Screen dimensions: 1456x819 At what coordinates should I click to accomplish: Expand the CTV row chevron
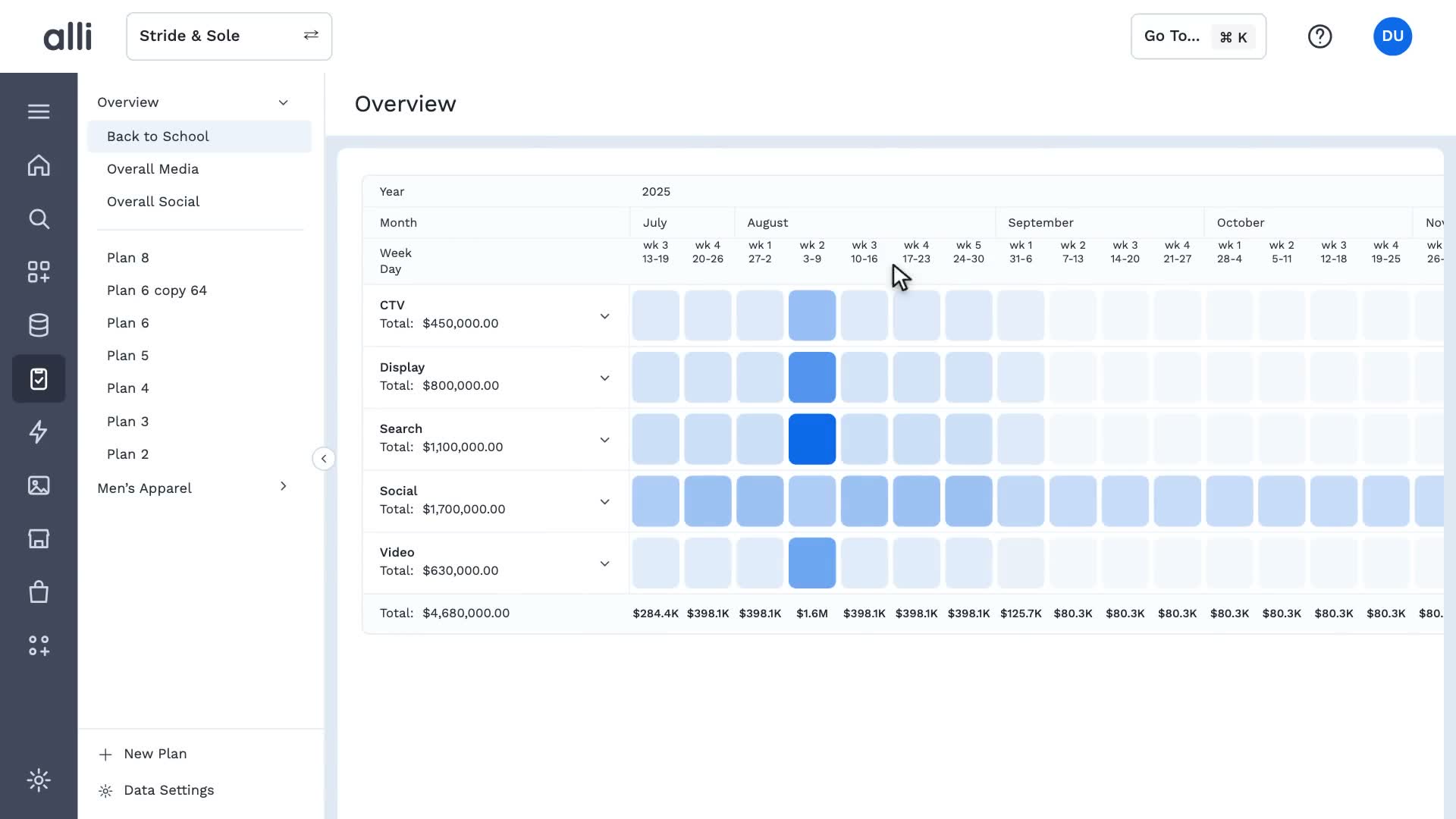(x=604, y=316)
